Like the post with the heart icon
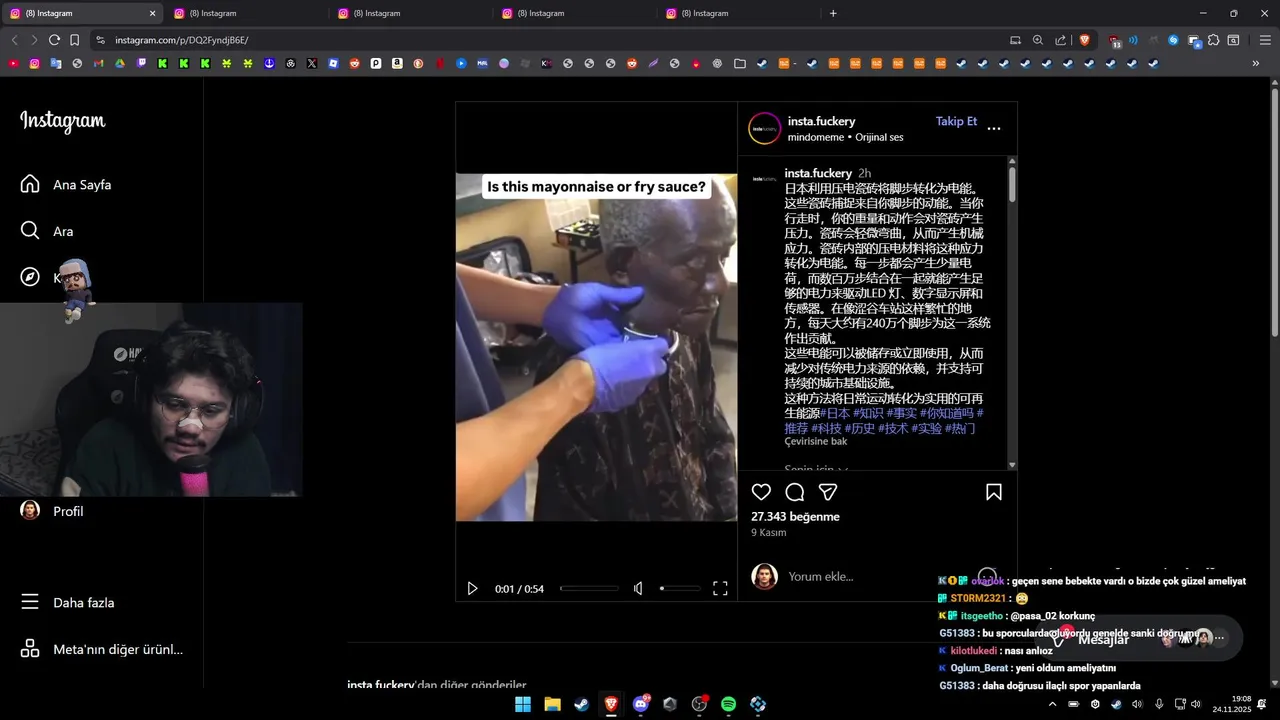1280x720 pixels. coord(761,492)
